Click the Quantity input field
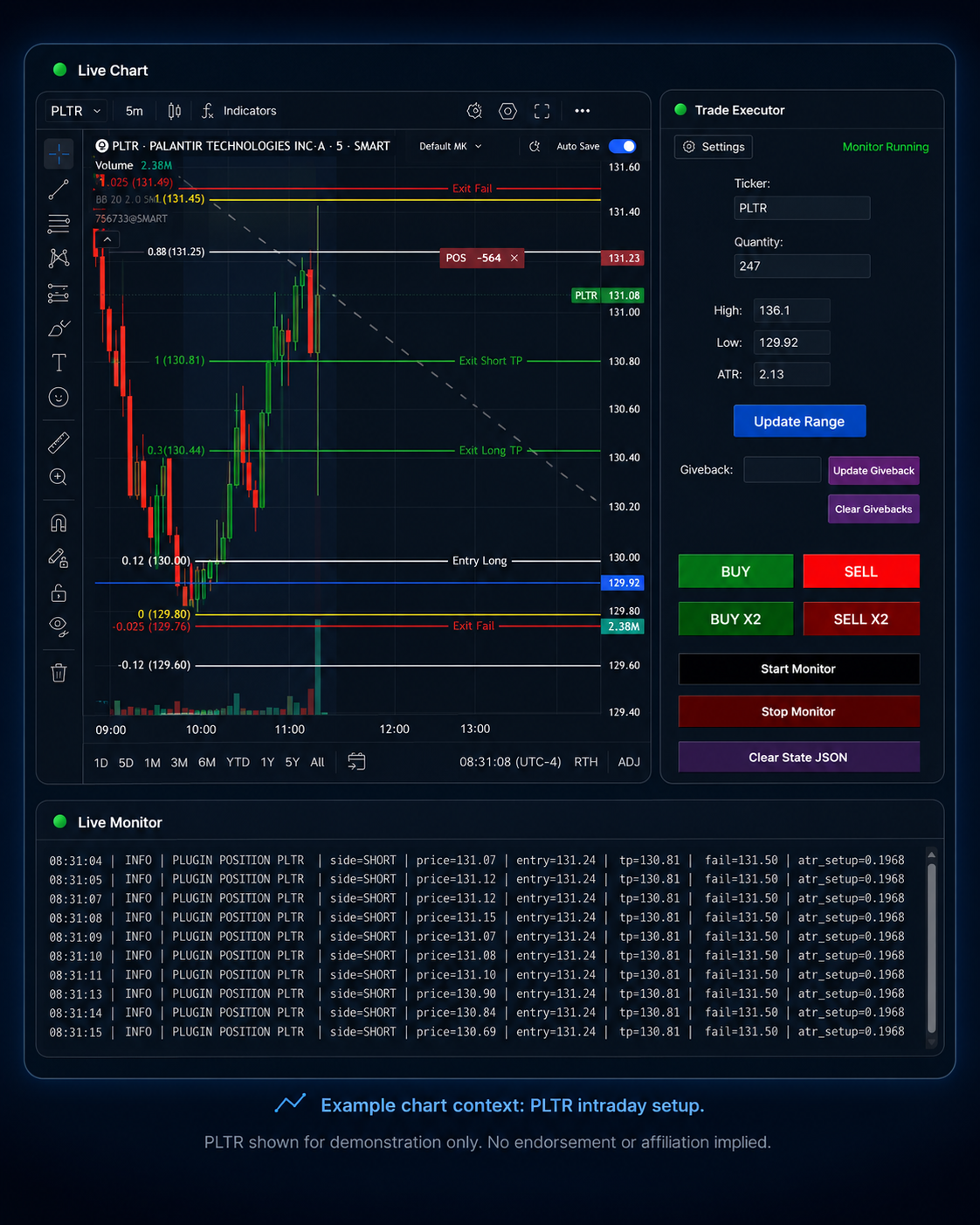Screen dimensions: 980x1225 coord(802,266)
